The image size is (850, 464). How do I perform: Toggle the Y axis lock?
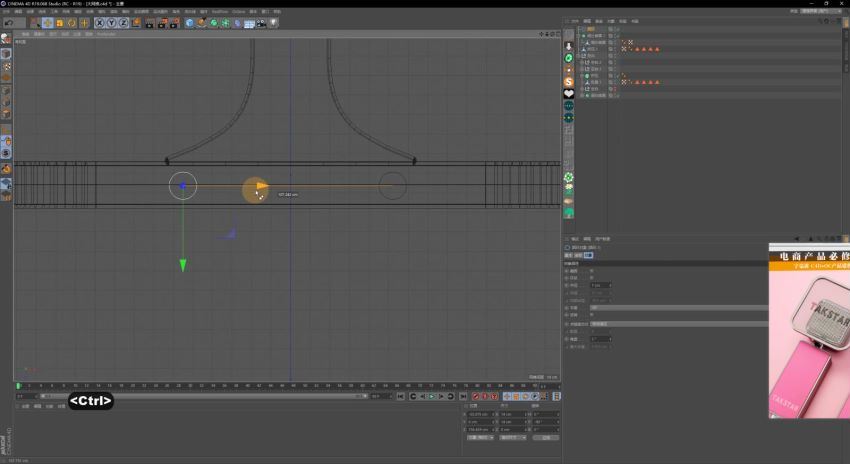111,23
